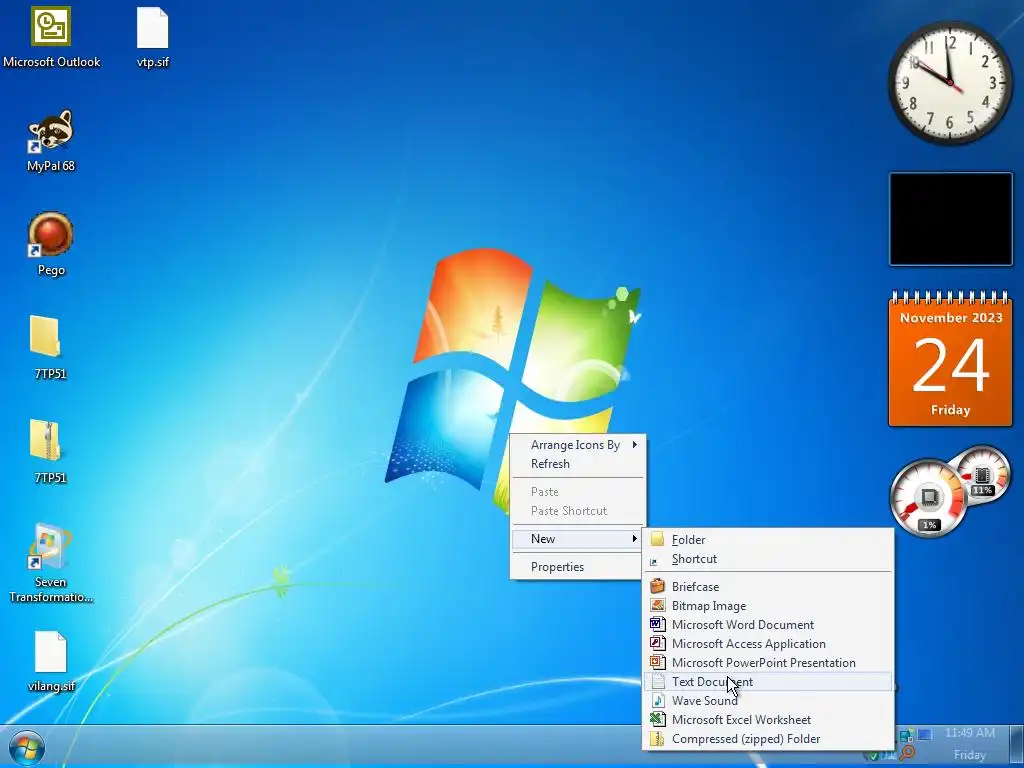The image size is (1024, 768).
Task: Click the green checkmark tray icon
Action: [873, 756]
